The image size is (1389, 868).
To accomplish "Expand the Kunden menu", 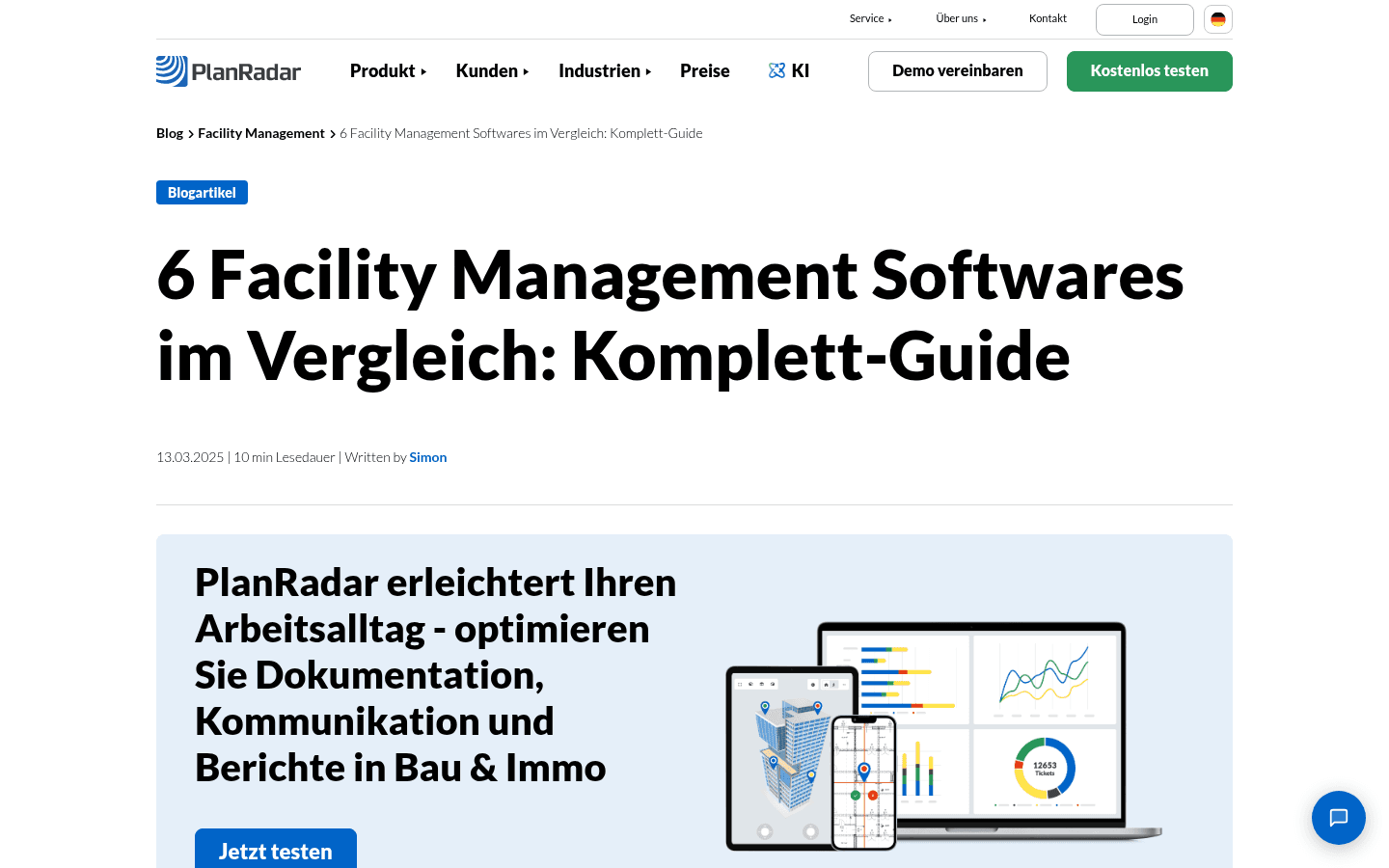I will point(492,70).
